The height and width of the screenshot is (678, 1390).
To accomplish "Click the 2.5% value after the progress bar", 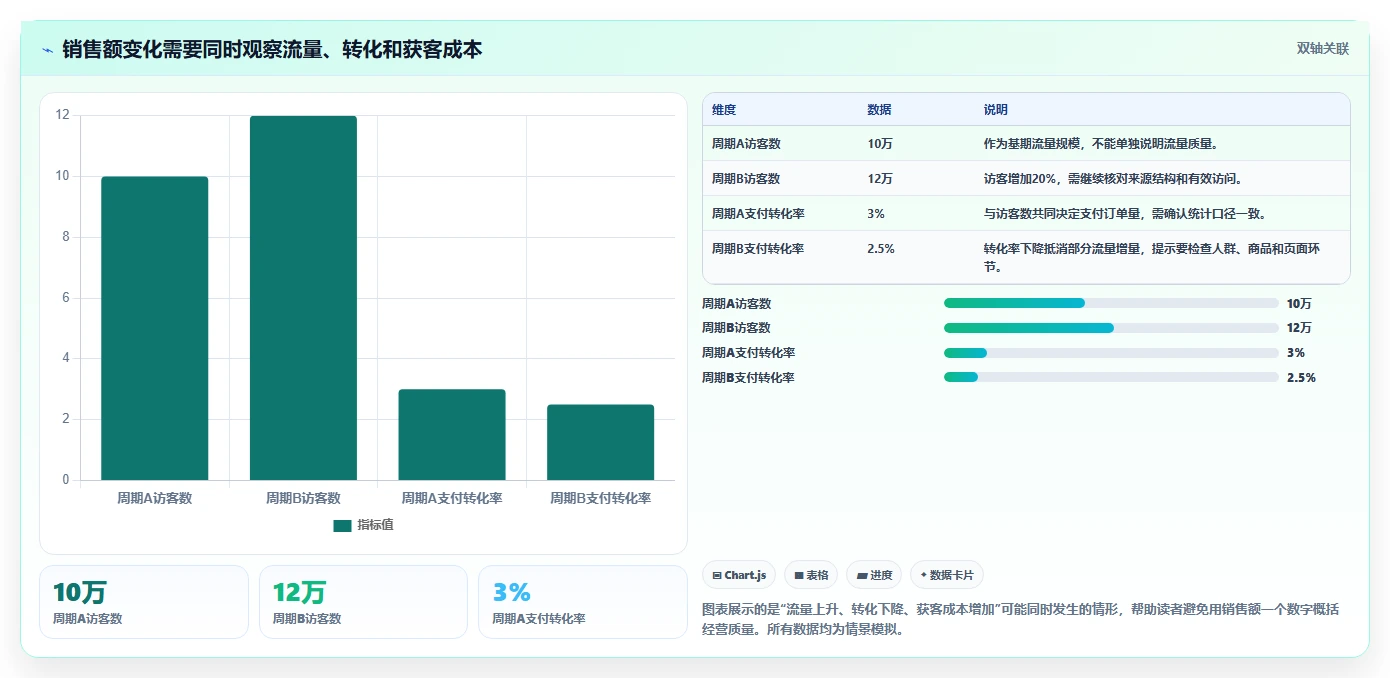I will click(x=1301, y=378).
